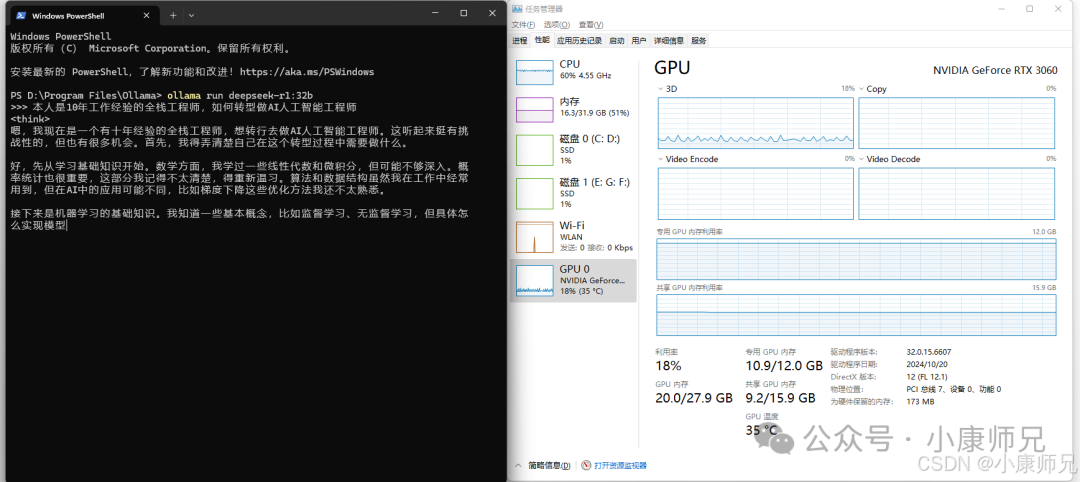Minimize the Task Manager window
Screen dimensions: 1080x482
[1001, 9]
